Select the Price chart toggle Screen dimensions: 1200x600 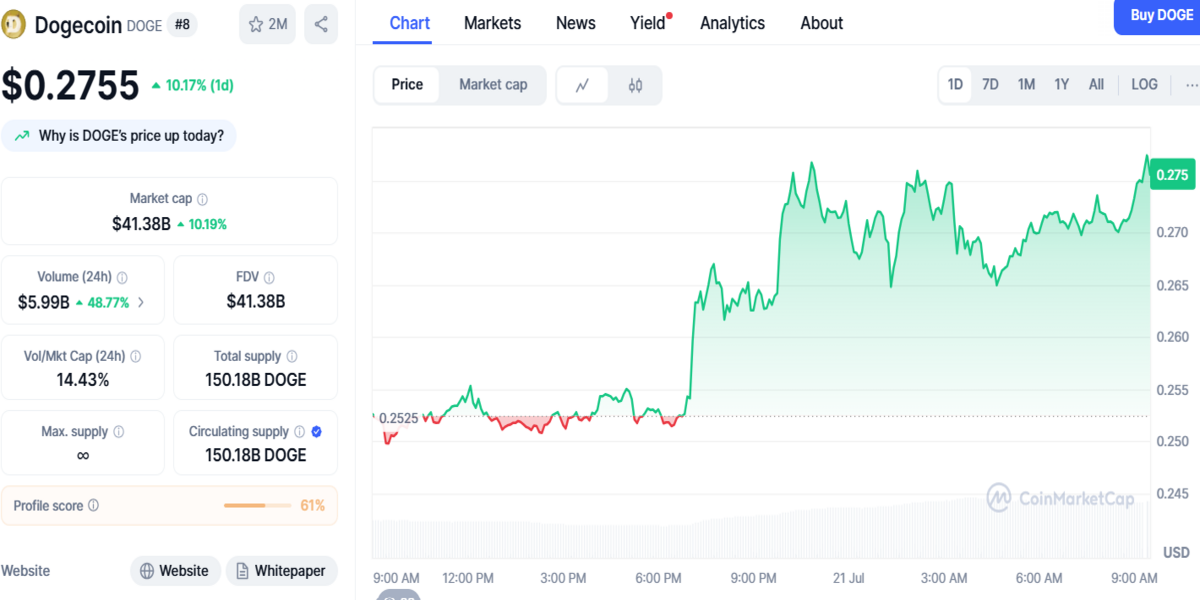407,85
